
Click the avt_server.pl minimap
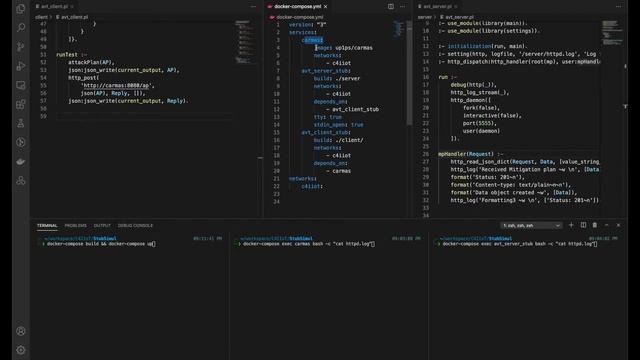[612, 33]
